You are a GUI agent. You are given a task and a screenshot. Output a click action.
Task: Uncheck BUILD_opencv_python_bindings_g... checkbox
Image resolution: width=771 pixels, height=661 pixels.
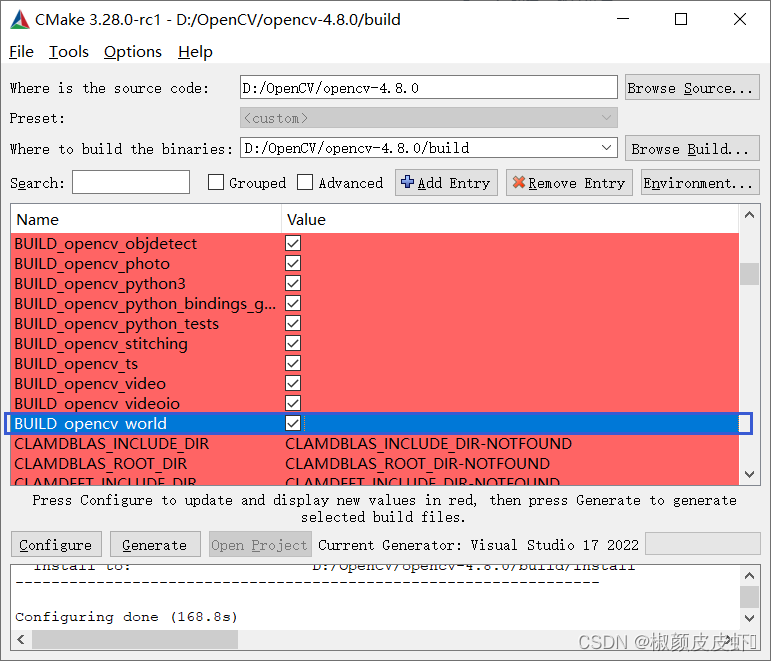pos(293,303)
